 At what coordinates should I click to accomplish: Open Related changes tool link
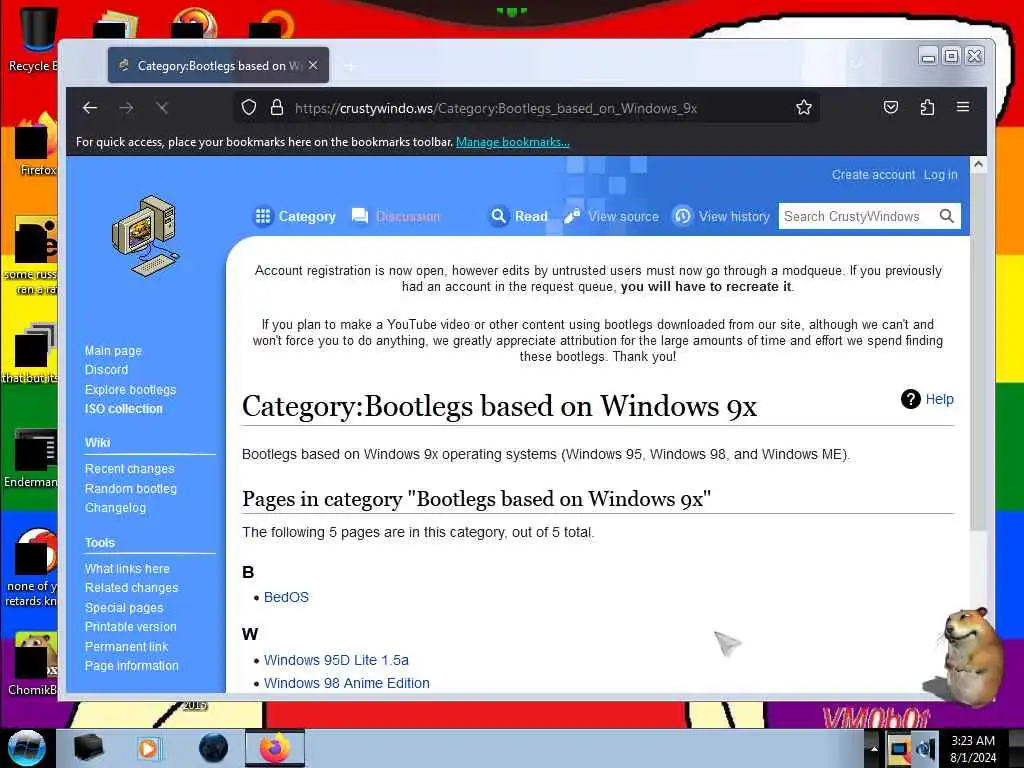131,588
